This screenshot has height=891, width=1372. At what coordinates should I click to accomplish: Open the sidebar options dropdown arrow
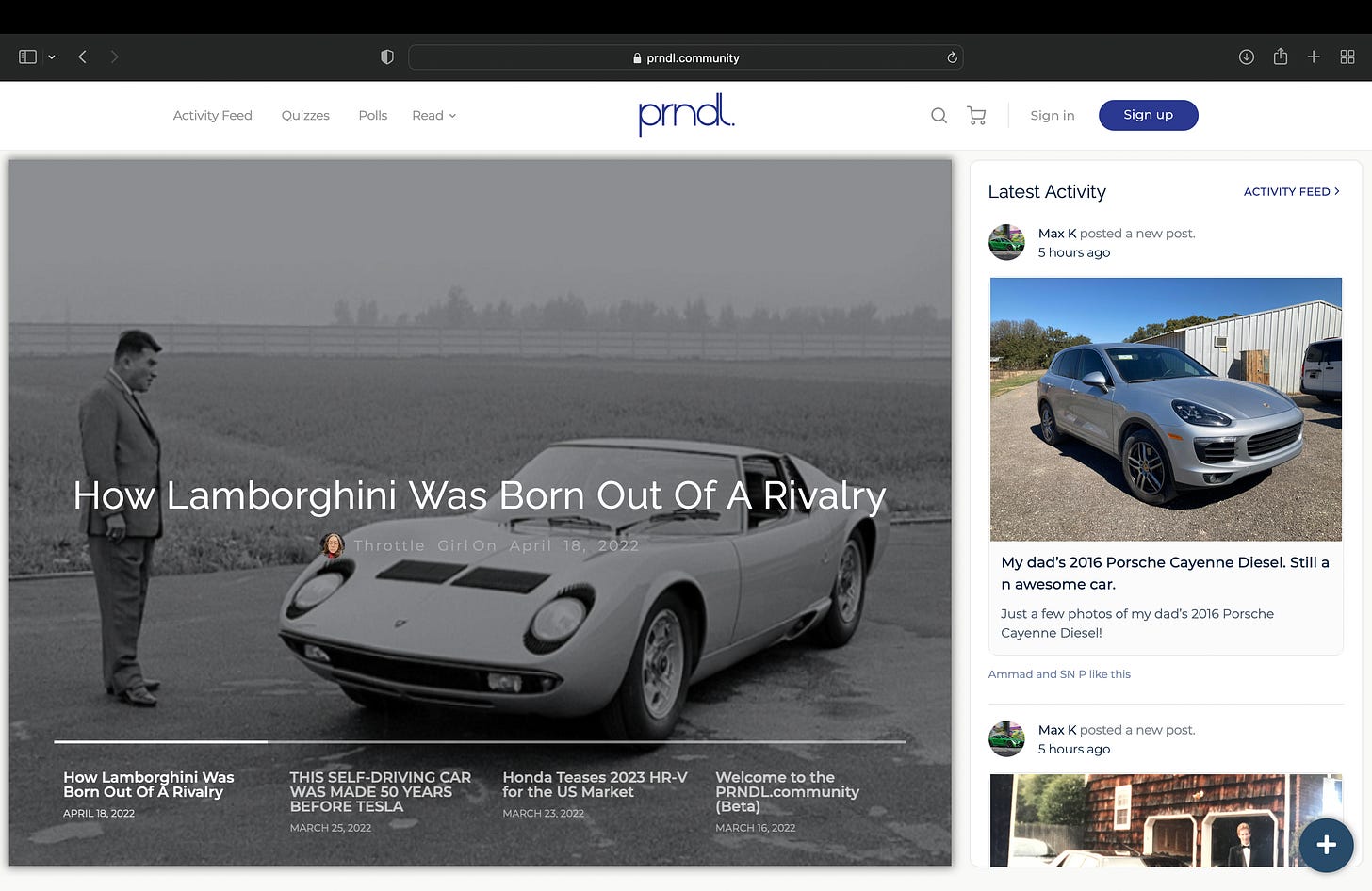click(52, 57)
